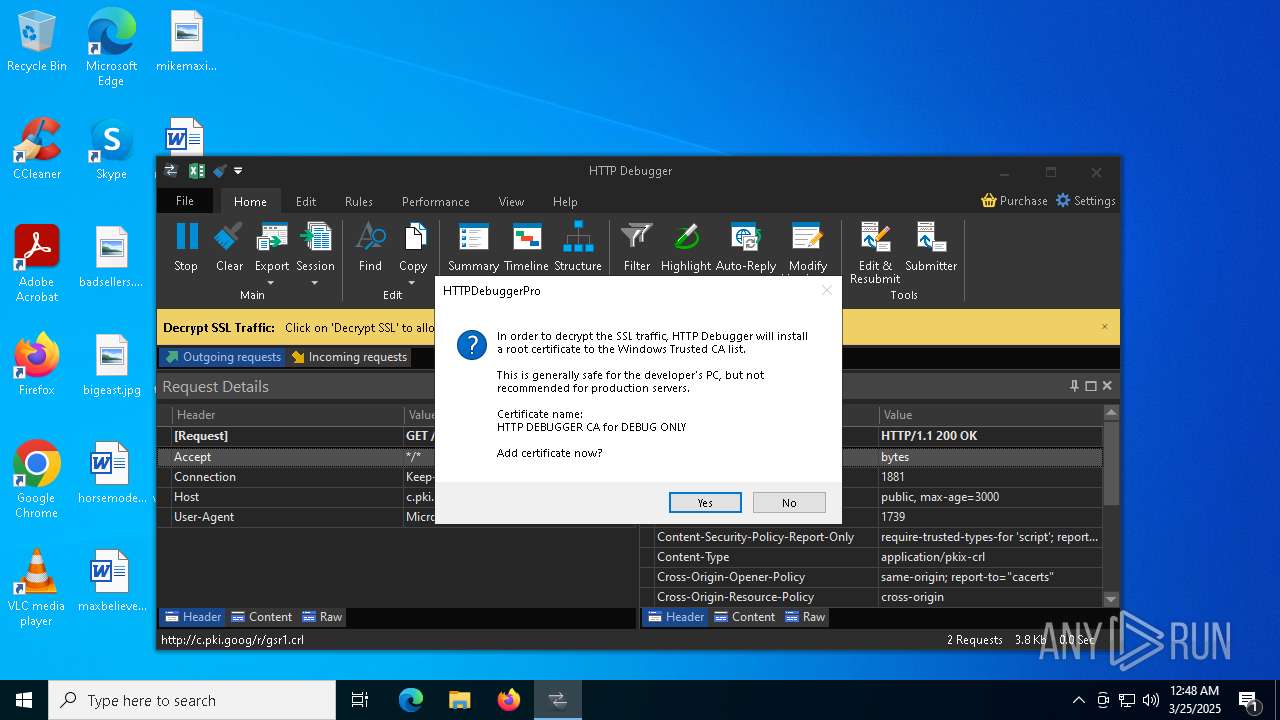Screen dimensions: 1280x720
Task: Open the request Header tab
Action: 193,617
